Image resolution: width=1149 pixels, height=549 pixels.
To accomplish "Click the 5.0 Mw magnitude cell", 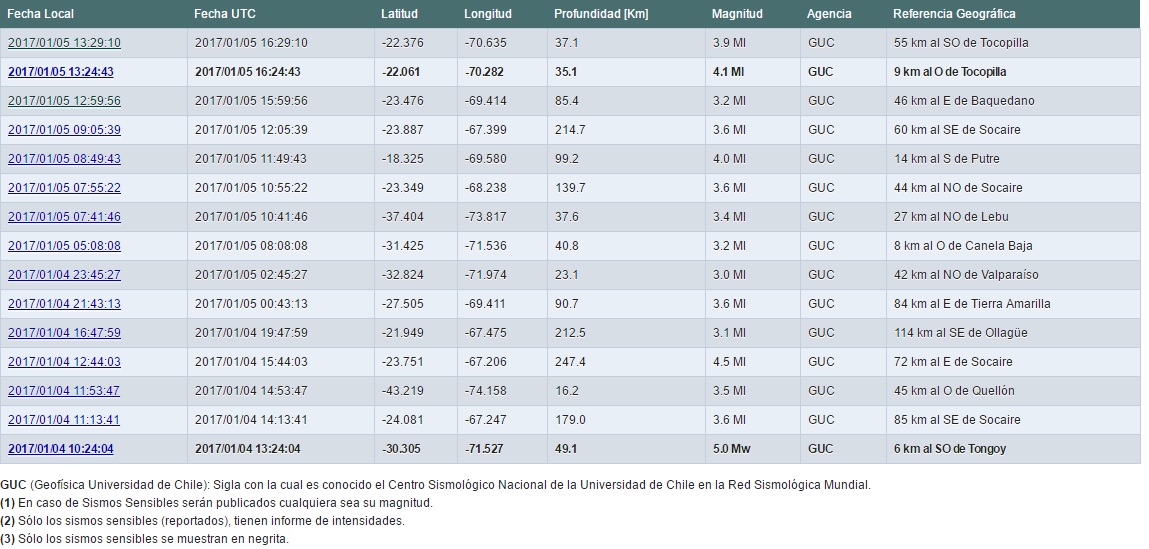I will (x=730, y=449).
